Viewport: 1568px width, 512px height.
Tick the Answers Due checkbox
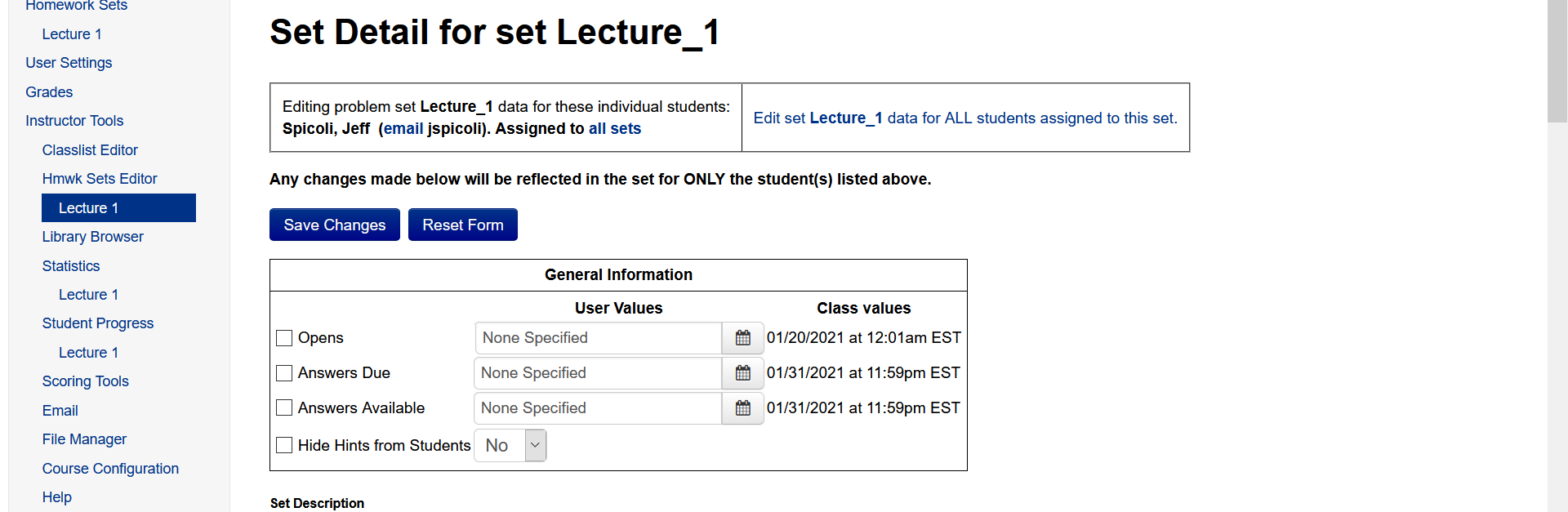click(x=284, y=373)
